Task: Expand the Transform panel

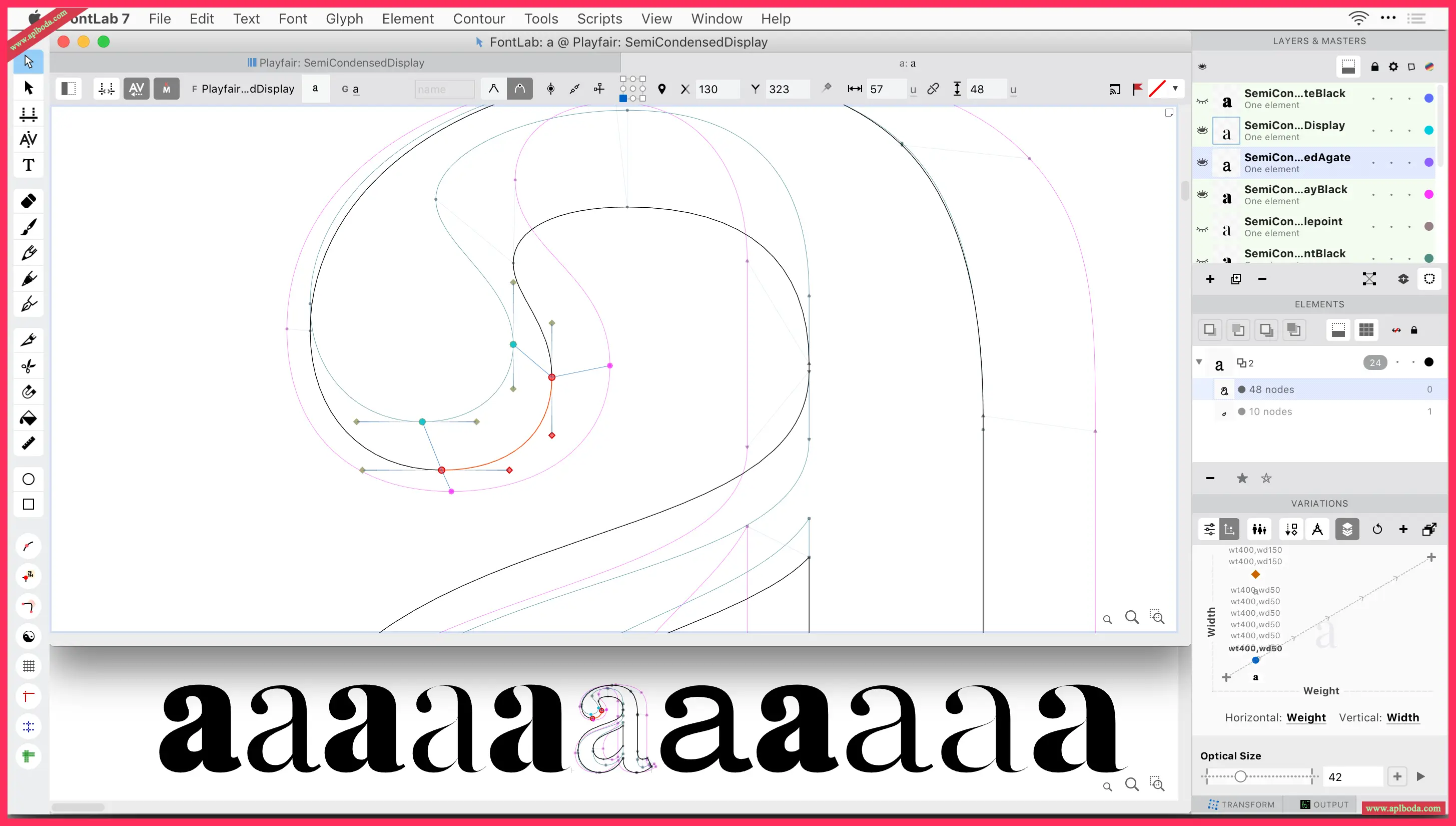Action: 1241,804
